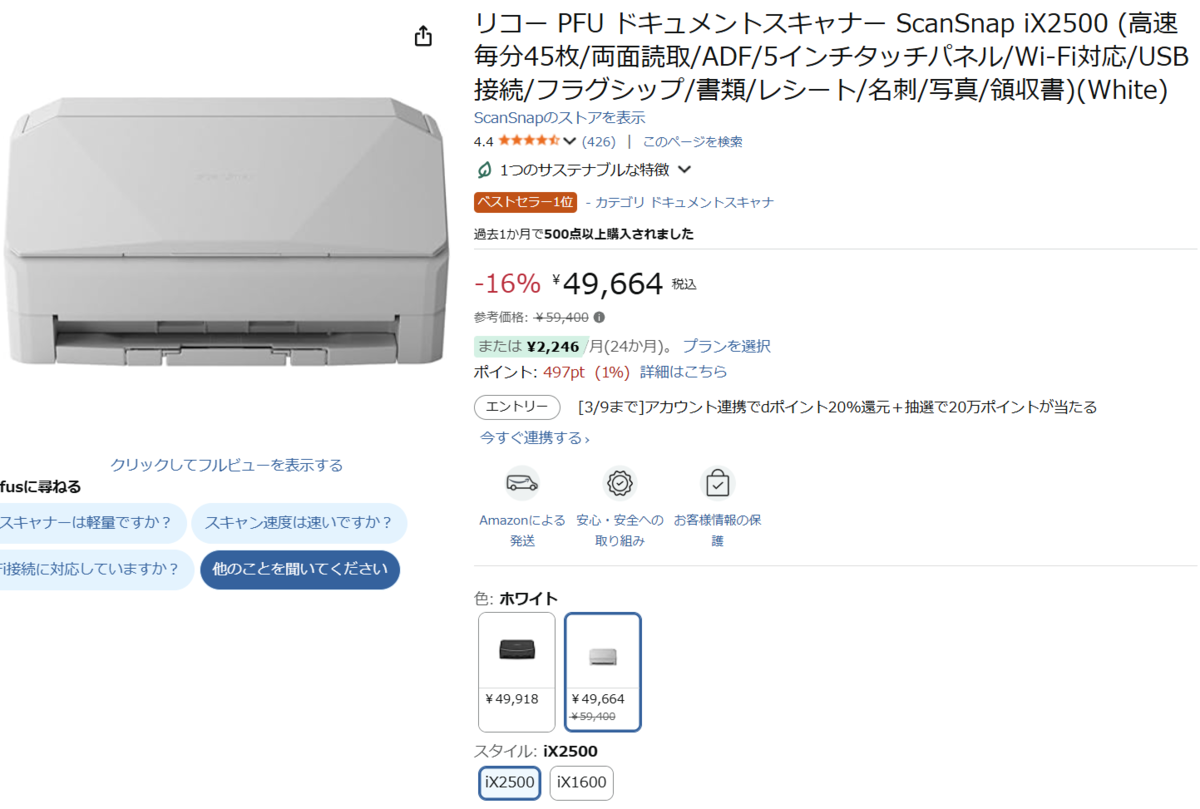Click the エントリー entry button

(516, 407)
